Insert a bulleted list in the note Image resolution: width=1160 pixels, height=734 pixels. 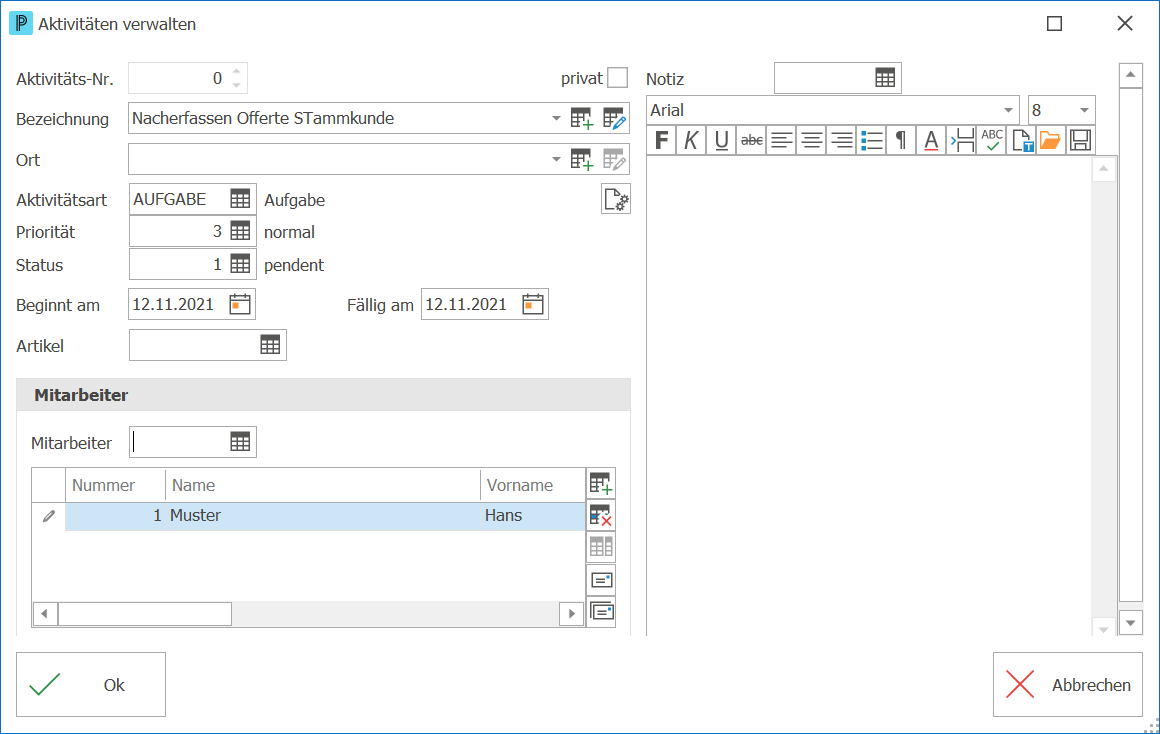tap(871, 140)
